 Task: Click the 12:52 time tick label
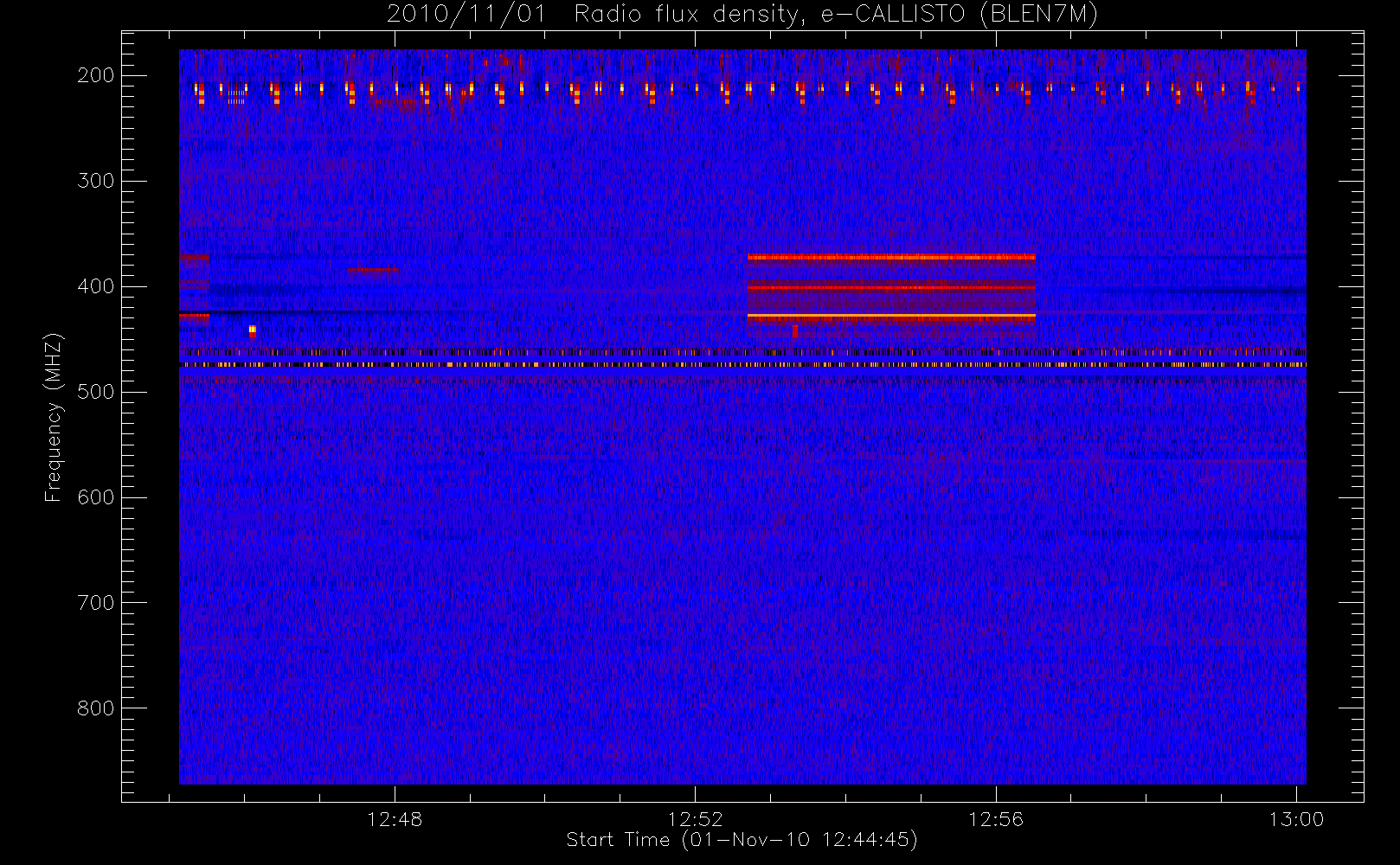click(x=695, y=819)
